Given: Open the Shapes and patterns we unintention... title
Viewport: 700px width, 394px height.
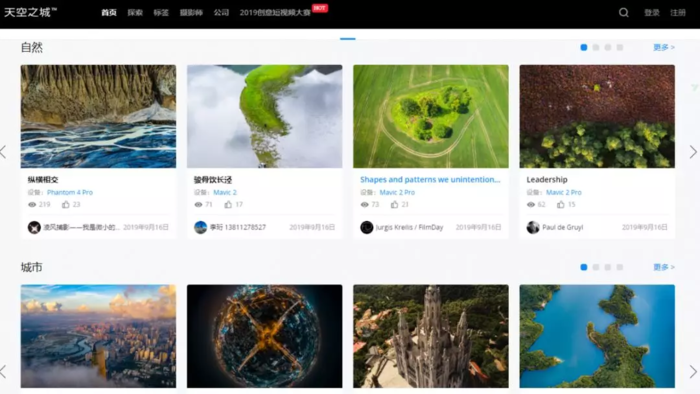Looking at the screenshot, I should pos(430,179).
